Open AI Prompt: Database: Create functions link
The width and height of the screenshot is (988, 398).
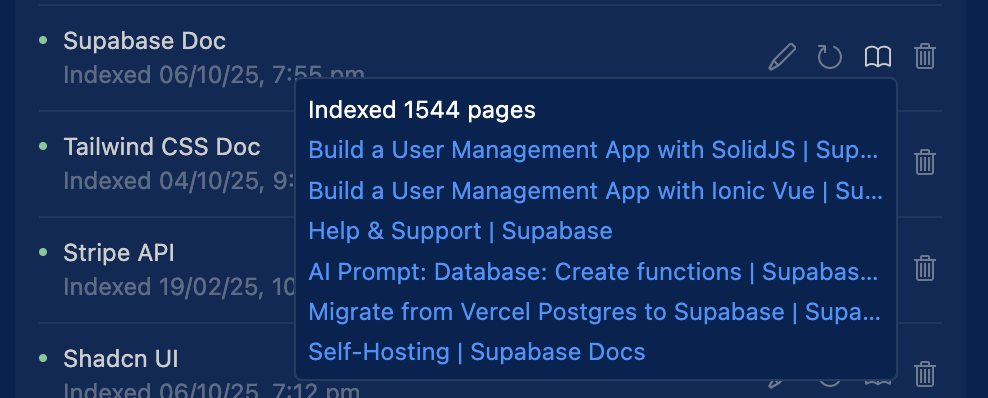pyautogui.click(x=593, y=271)
